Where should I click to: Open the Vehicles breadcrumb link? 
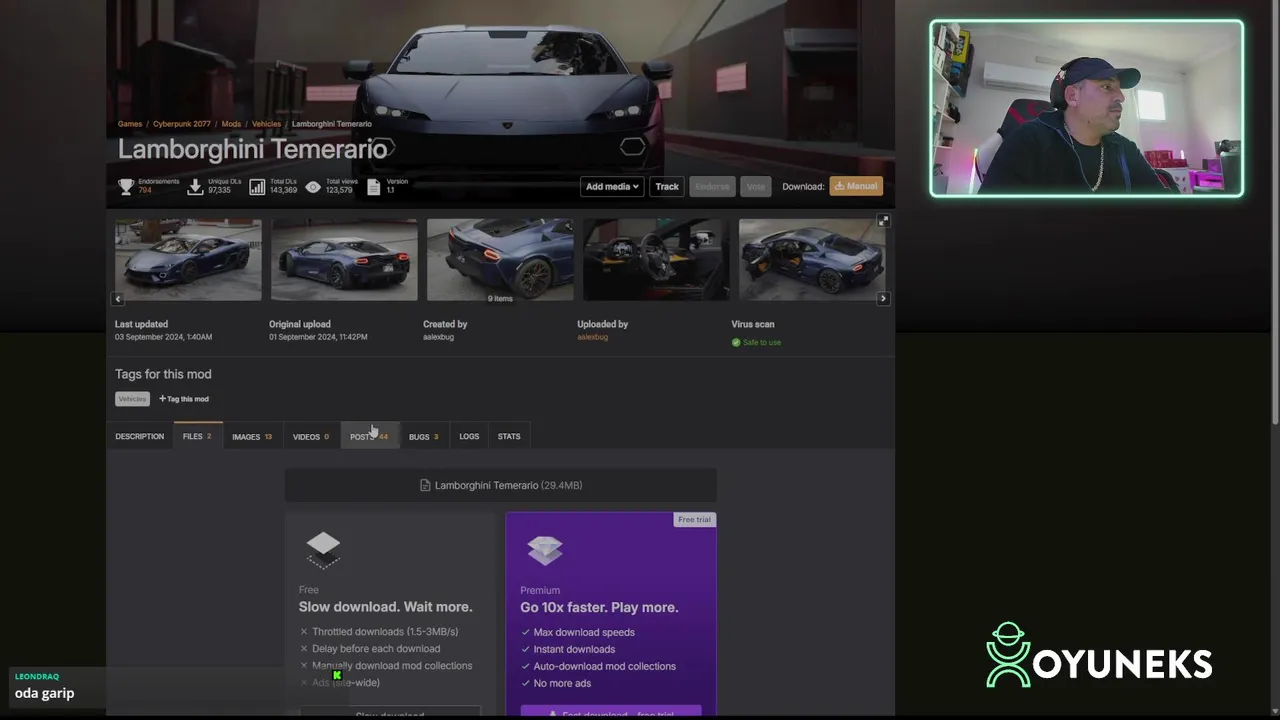pyautogui.click(x=266, y=124)
